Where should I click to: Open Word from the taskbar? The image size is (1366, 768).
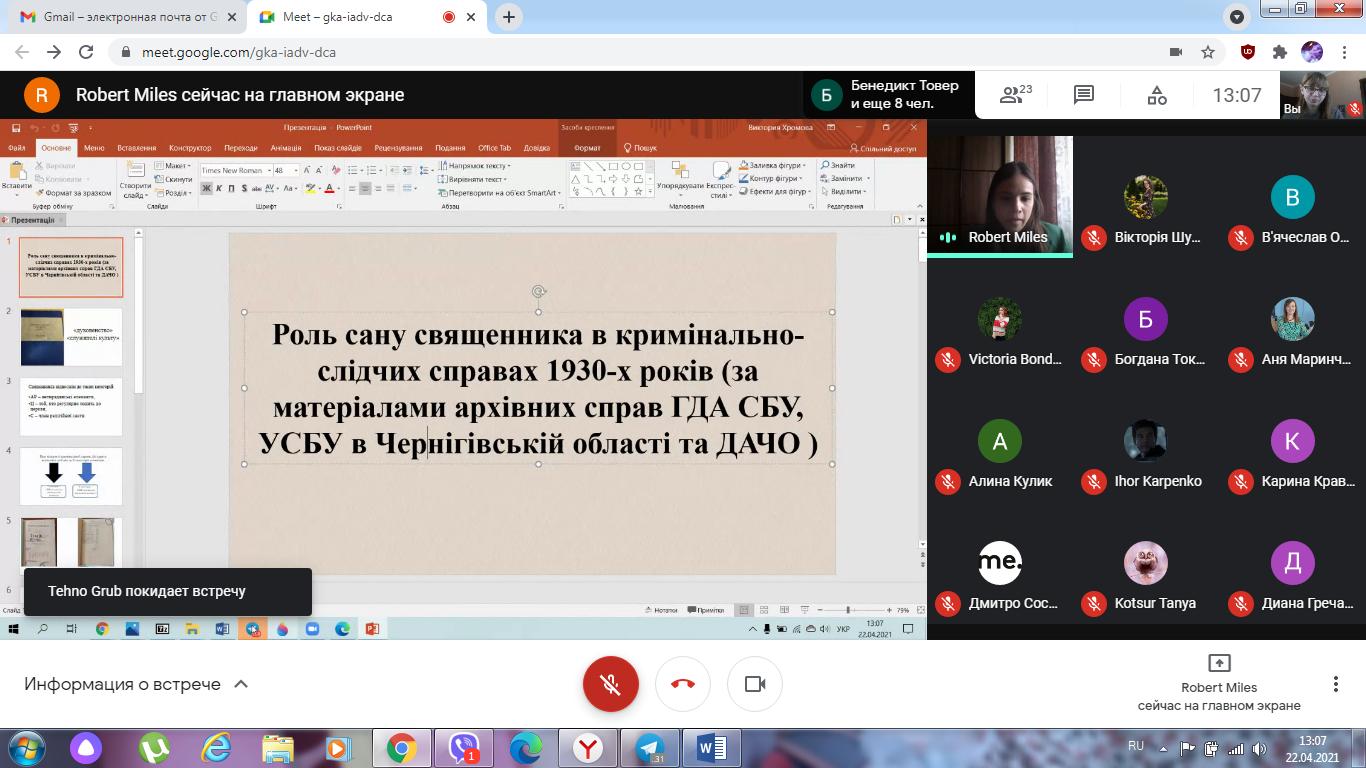712,748
